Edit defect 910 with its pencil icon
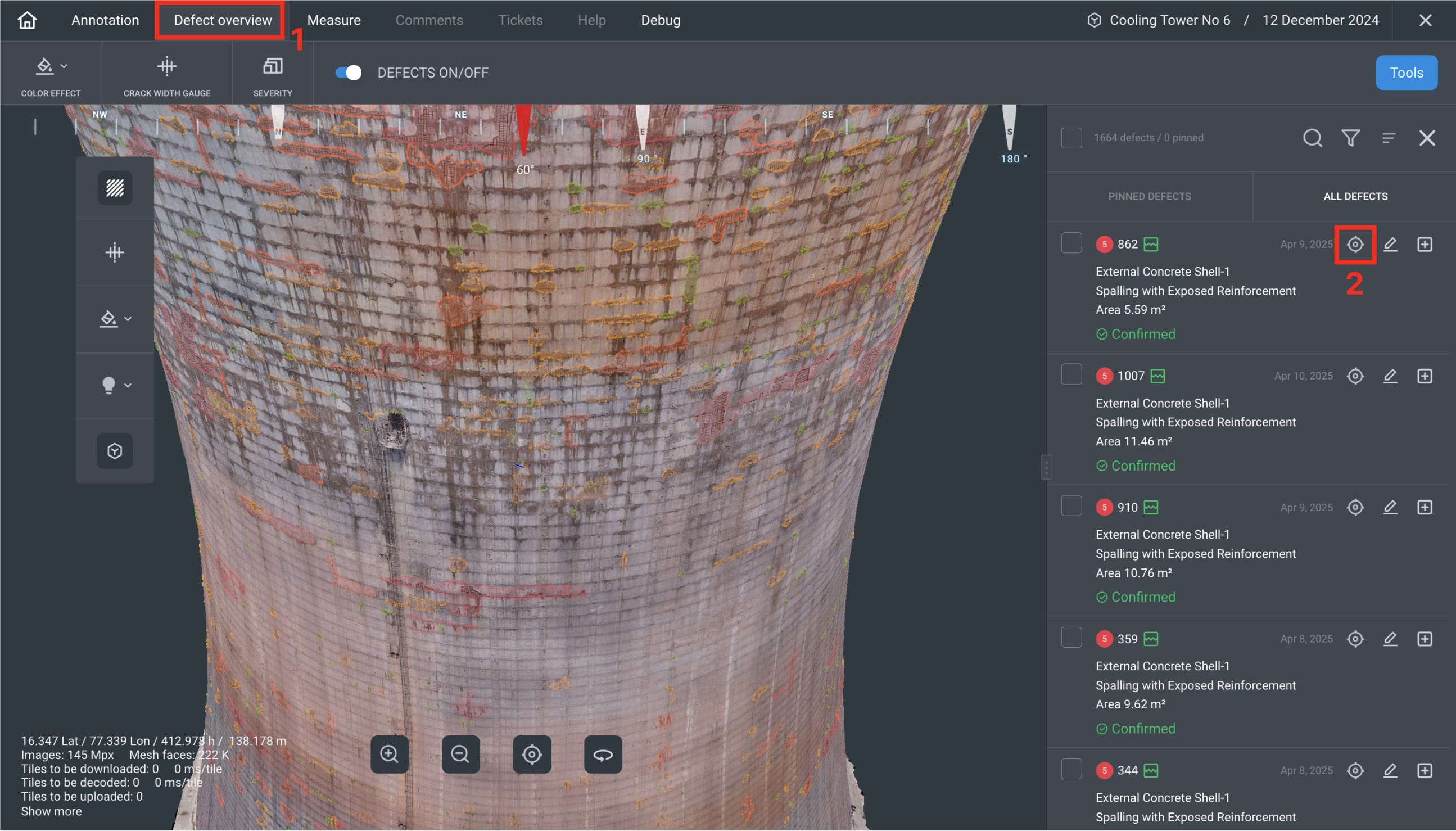This screenshot has width=1456, height=831. pos(1390,507)
